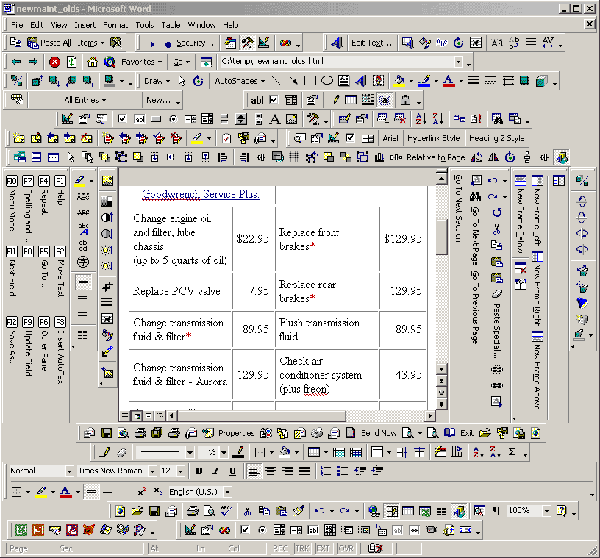Click the Cut scissors icon on Standard toolbar

click(x=248, y=511)
